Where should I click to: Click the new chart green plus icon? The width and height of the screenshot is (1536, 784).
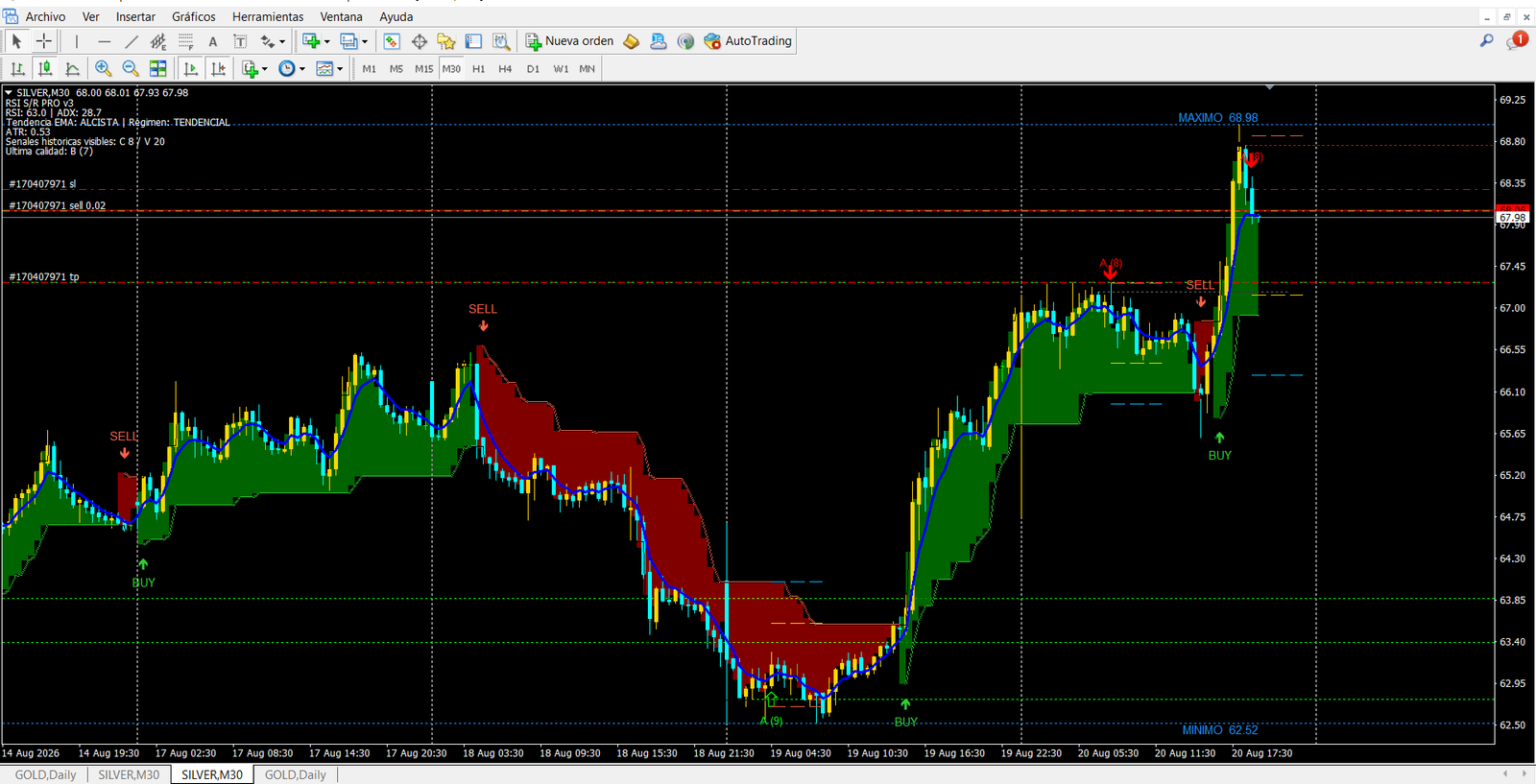pyautogui.click(x=310, y=41)
